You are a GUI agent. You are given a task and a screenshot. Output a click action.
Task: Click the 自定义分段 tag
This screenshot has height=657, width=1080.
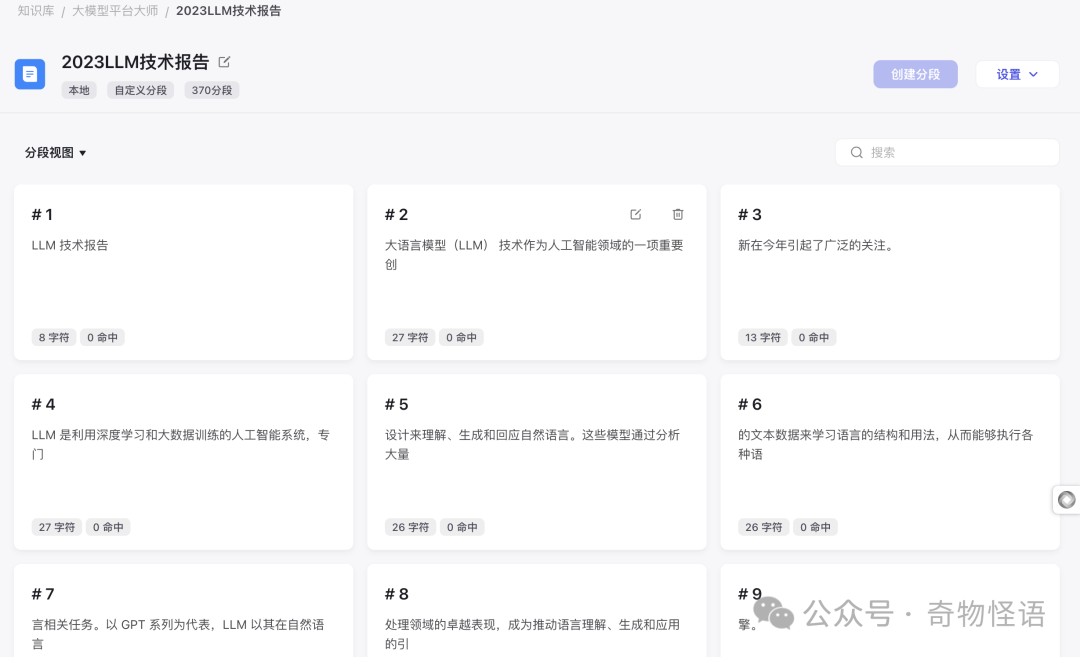pos(140,90)
